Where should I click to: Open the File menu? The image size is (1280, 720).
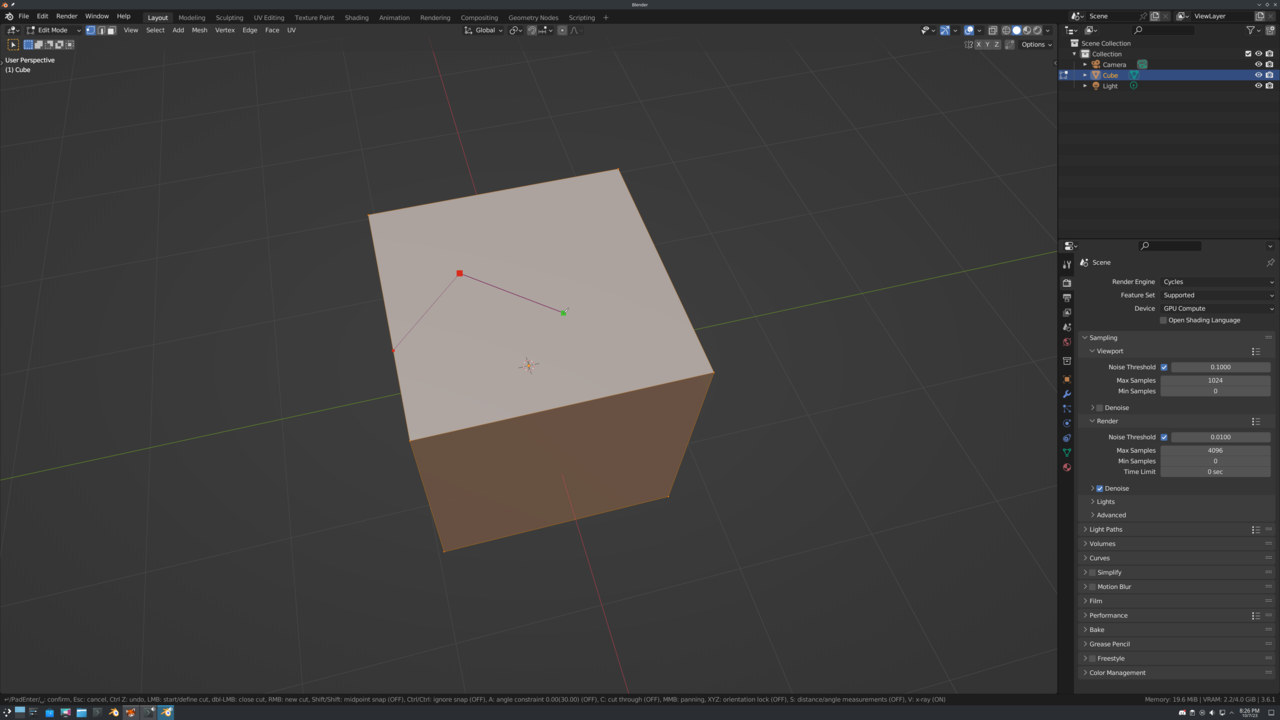(x=23, y=17)
